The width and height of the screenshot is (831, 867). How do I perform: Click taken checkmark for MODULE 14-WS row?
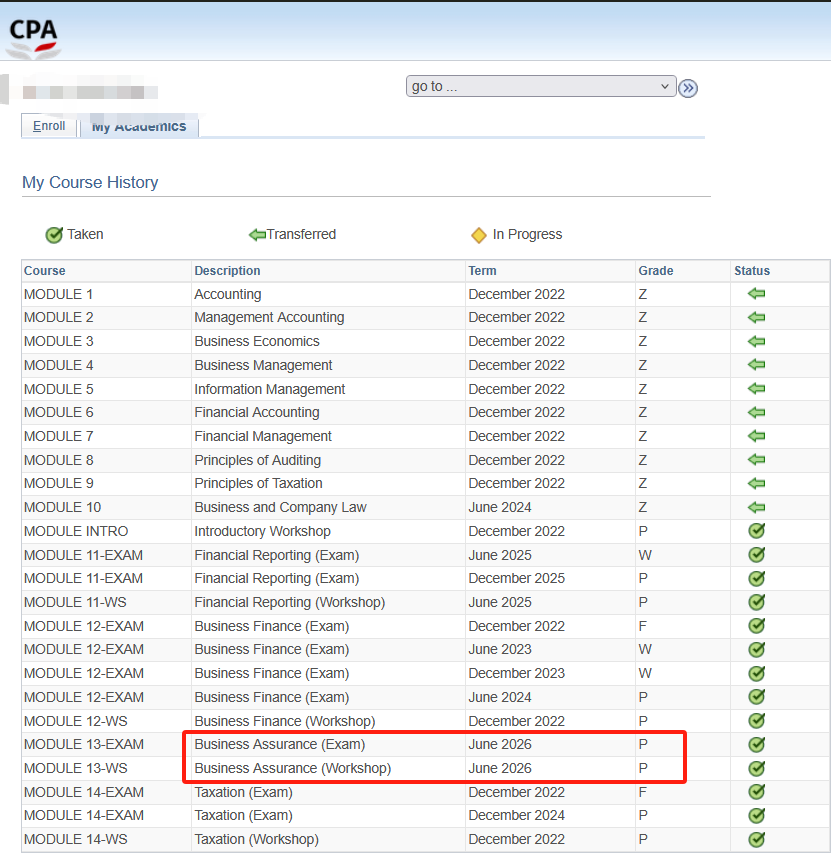756,839
